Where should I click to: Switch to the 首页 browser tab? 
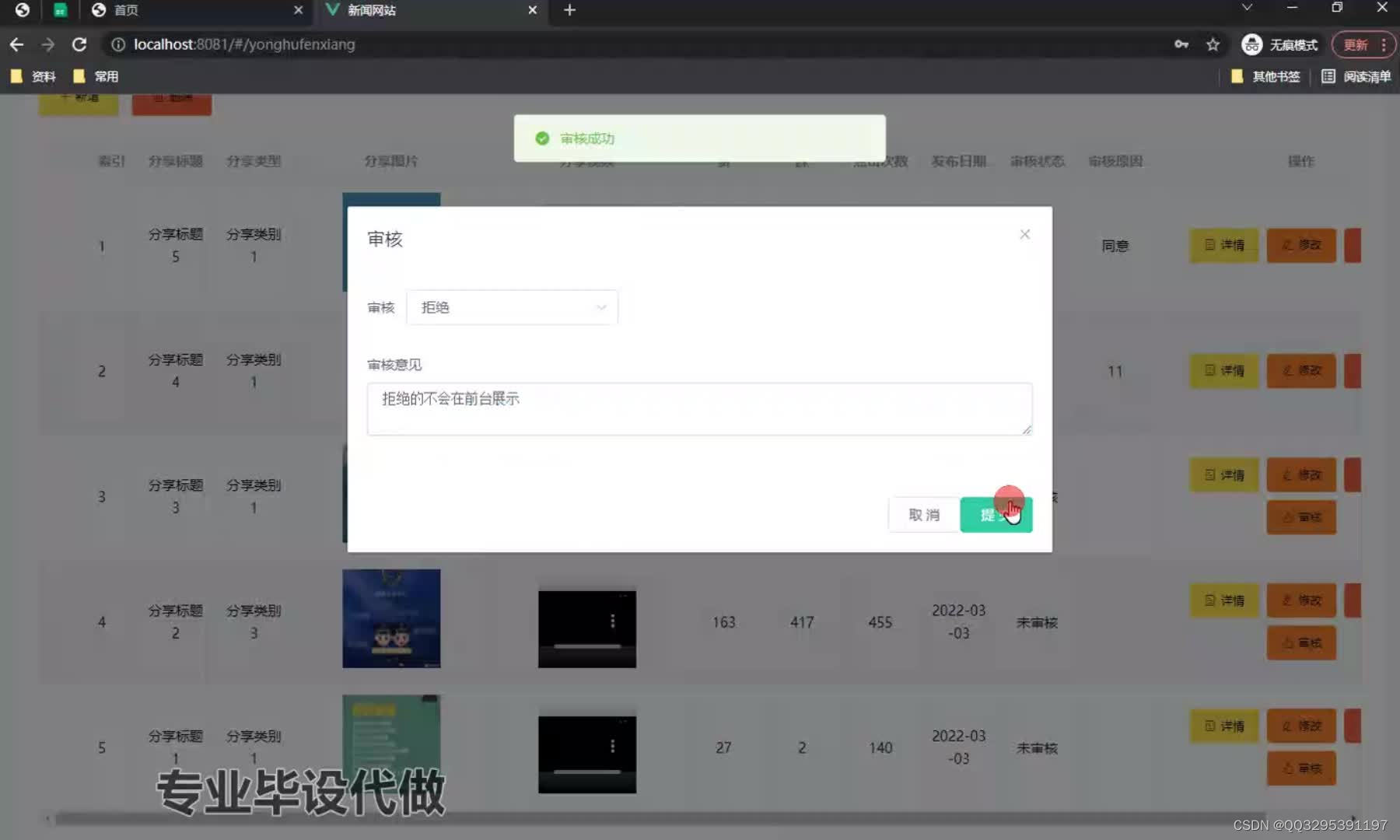[194, 10]
